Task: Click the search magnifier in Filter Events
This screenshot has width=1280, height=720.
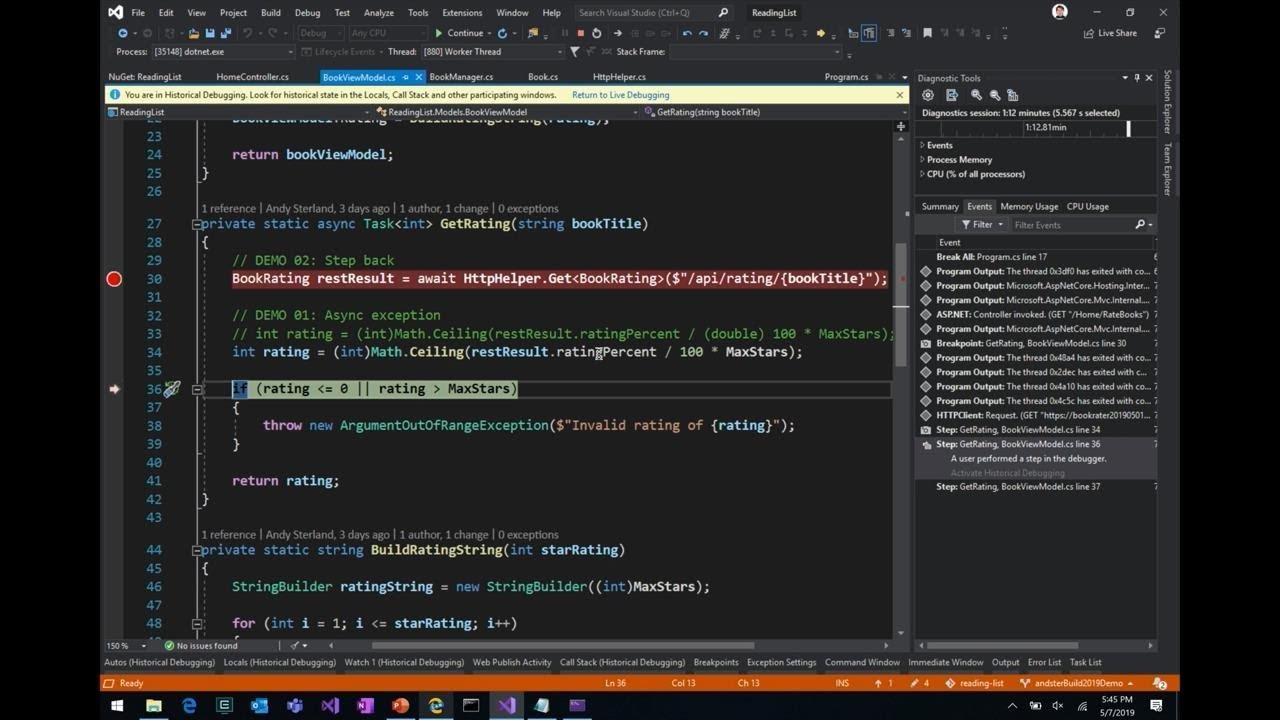Action: [1140, 225]
